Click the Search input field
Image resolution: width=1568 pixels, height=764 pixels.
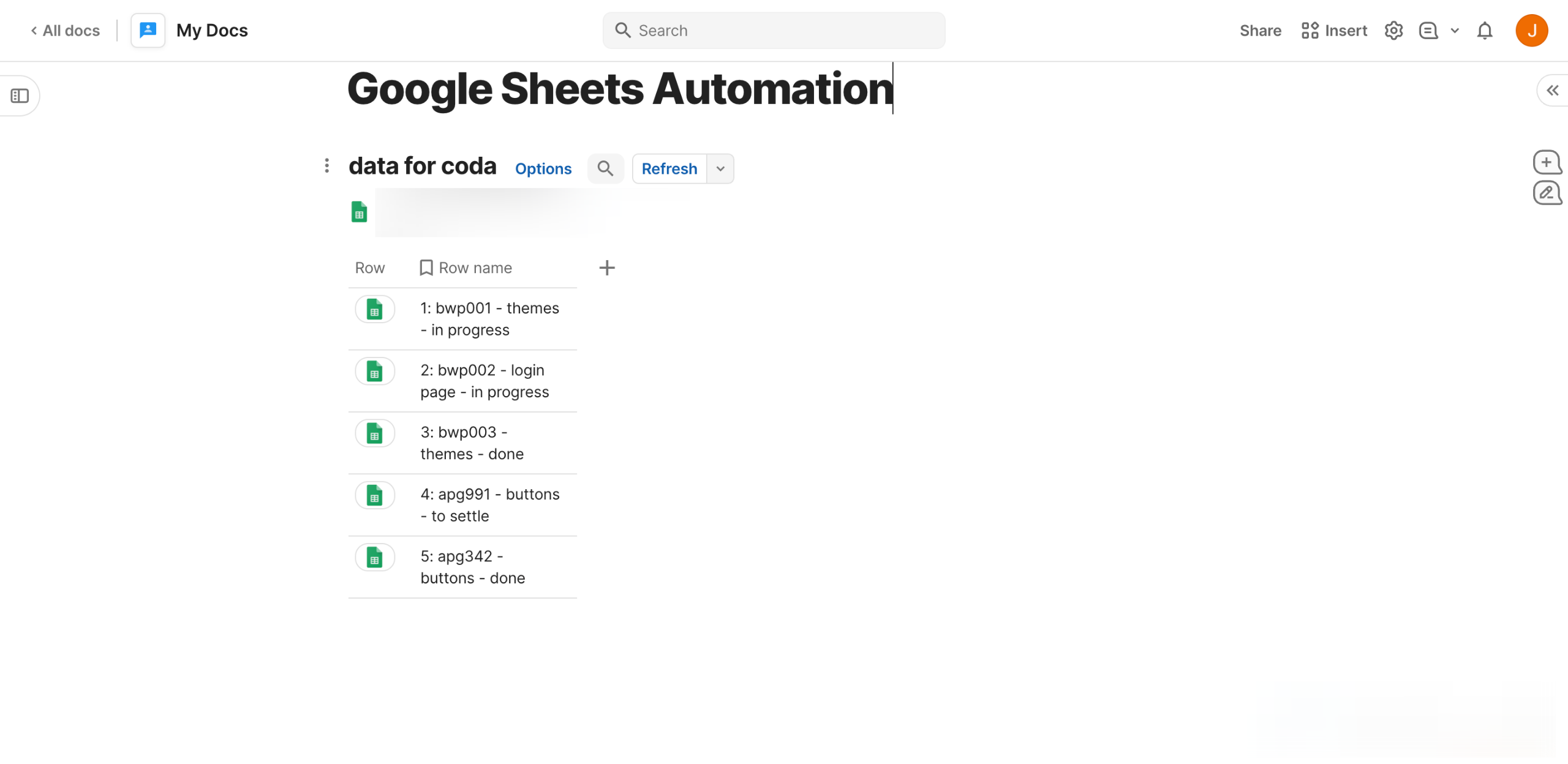click(773, 31)
